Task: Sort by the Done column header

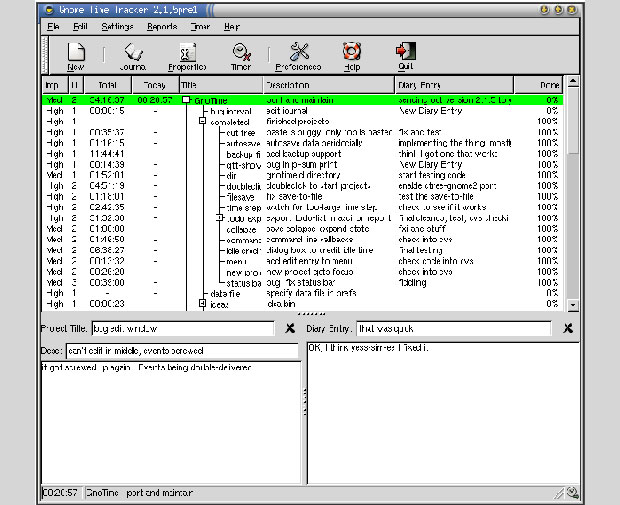Action: (x=538, y=85)
